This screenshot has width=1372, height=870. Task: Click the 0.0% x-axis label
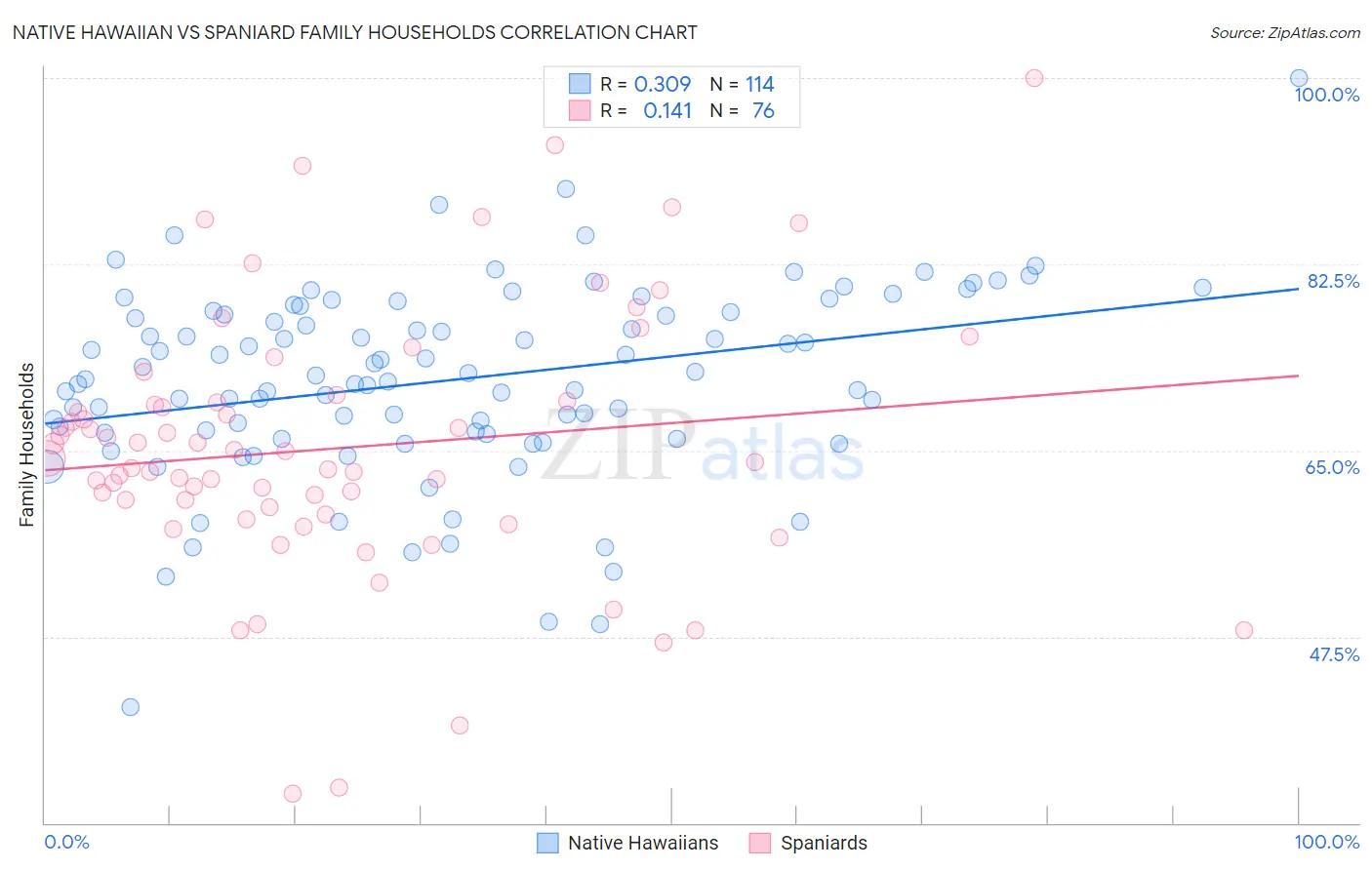[x=67, y=842]
